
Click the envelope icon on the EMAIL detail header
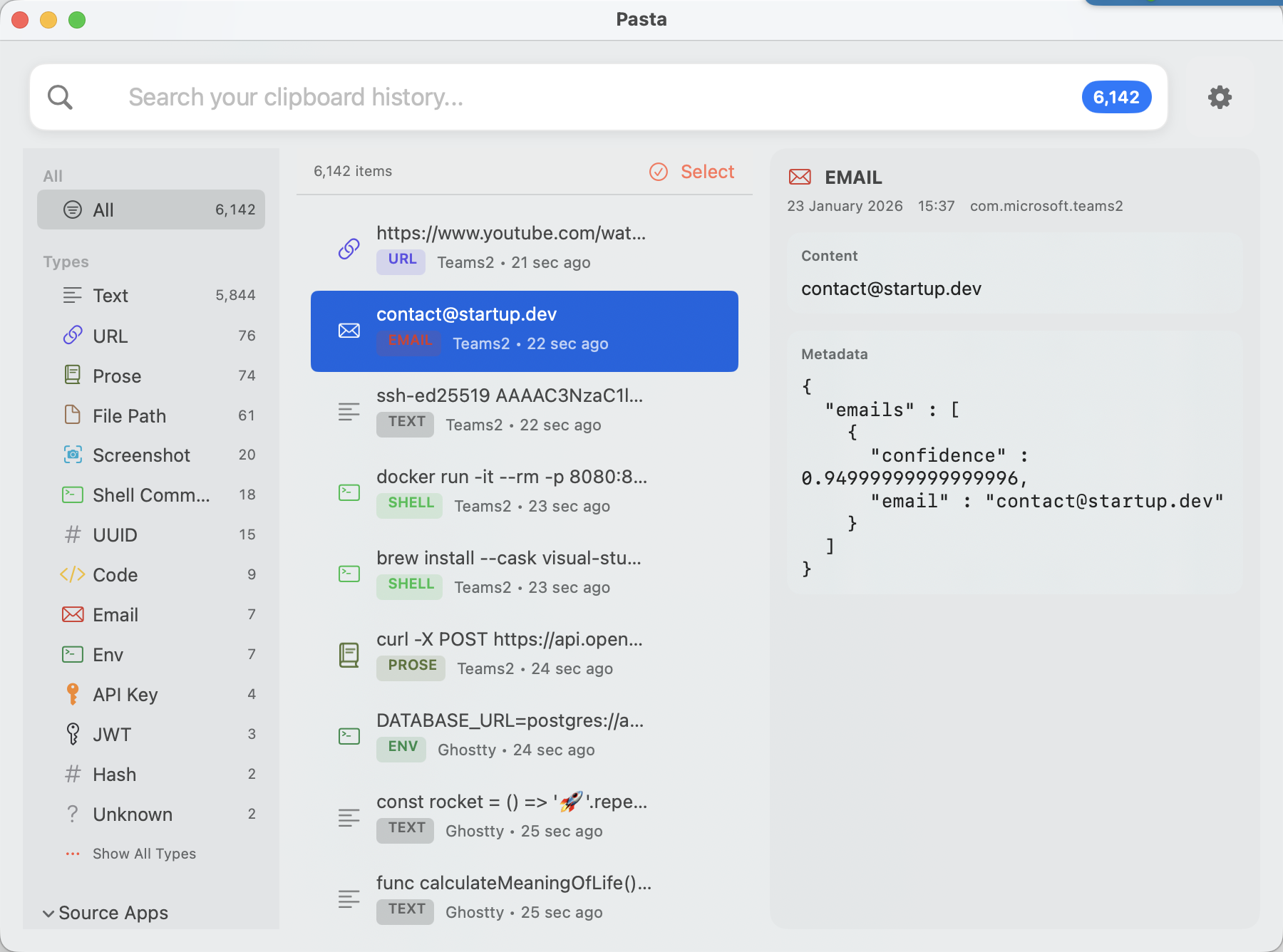[x=801, y=177]
